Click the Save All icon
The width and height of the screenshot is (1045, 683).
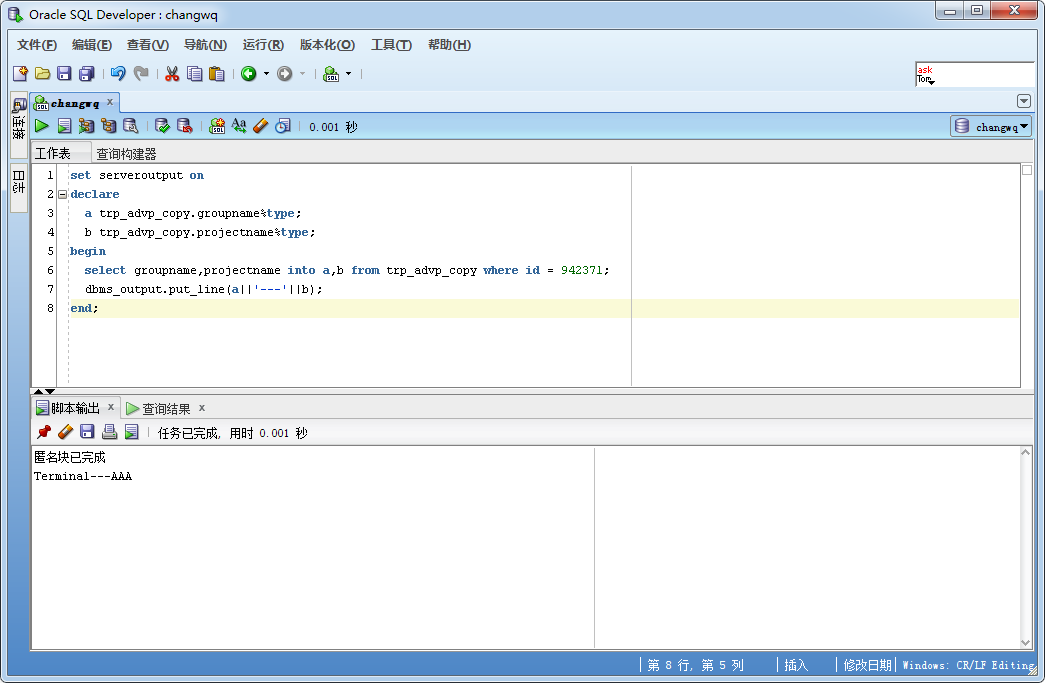(87, 73)
